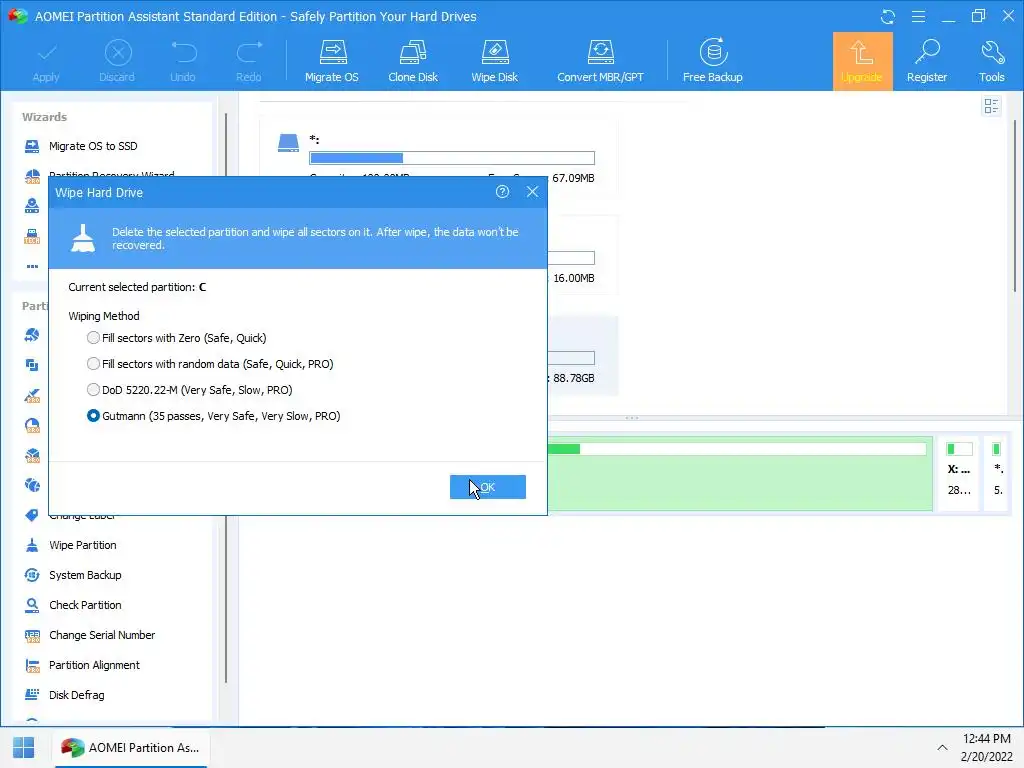1024x768 pixels.
Task: Open the Windows Start menu
Action: coord(24,748)
